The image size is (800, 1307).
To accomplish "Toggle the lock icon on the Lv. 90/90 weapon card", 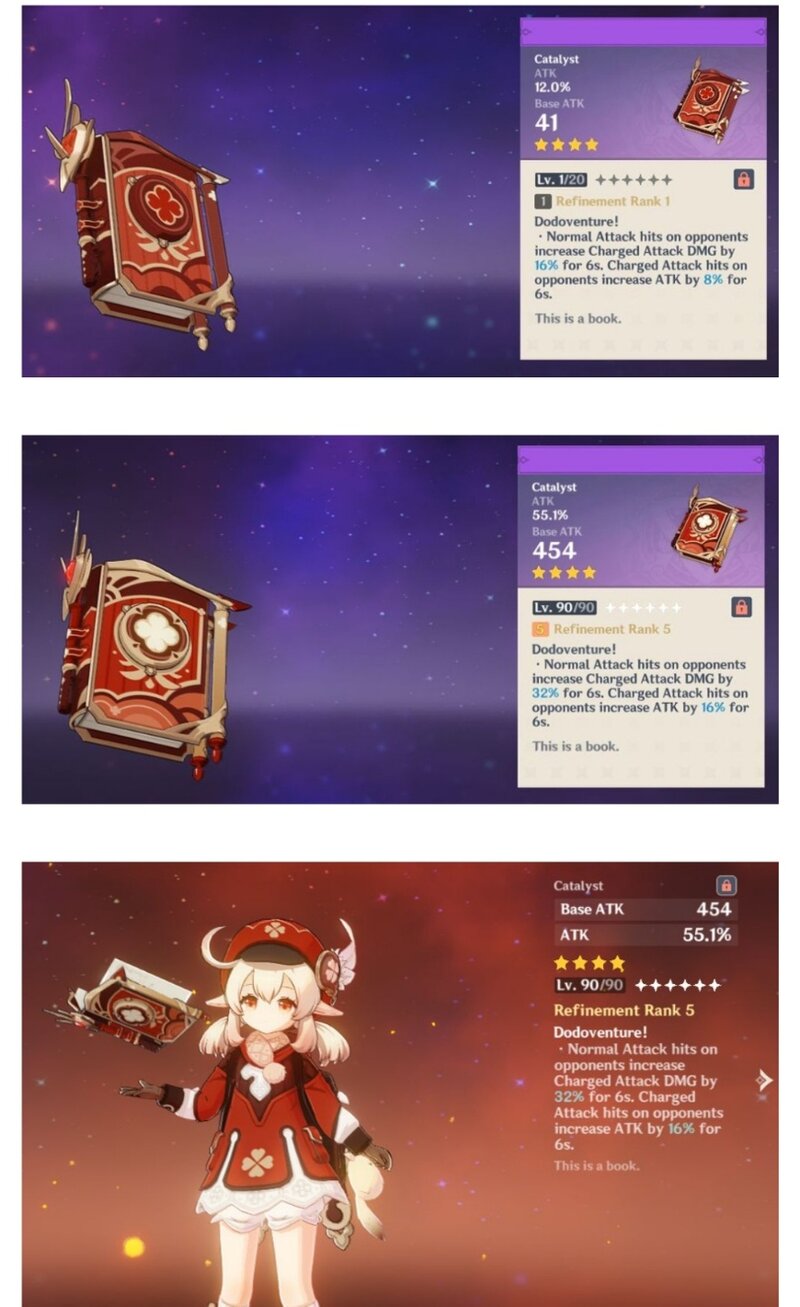I will click(x=741, y=607).
